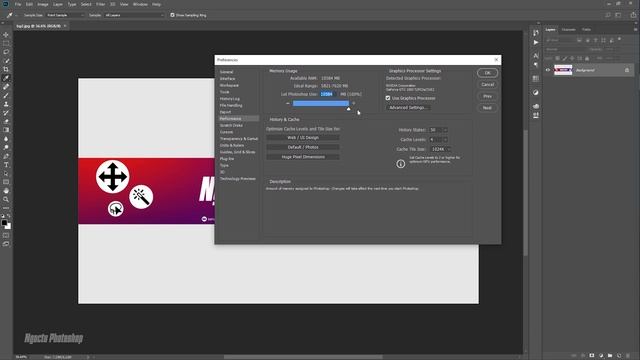Hide the Background layer eye icon
Image resolution: width=640 pixels, height=360 pixels.
pyautogui.click(x=548, y=70)
